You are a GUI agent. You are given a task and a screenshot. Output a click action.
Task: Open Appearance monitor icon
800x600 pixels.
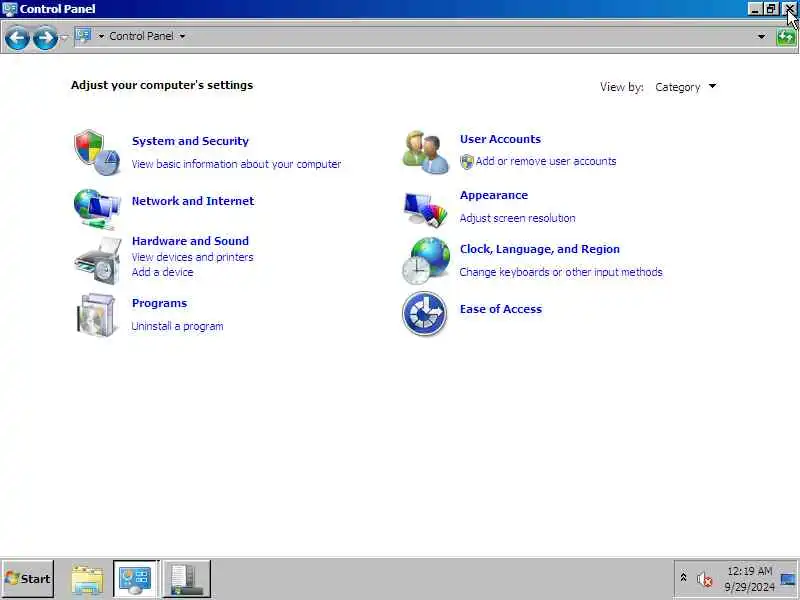(426, 208)
